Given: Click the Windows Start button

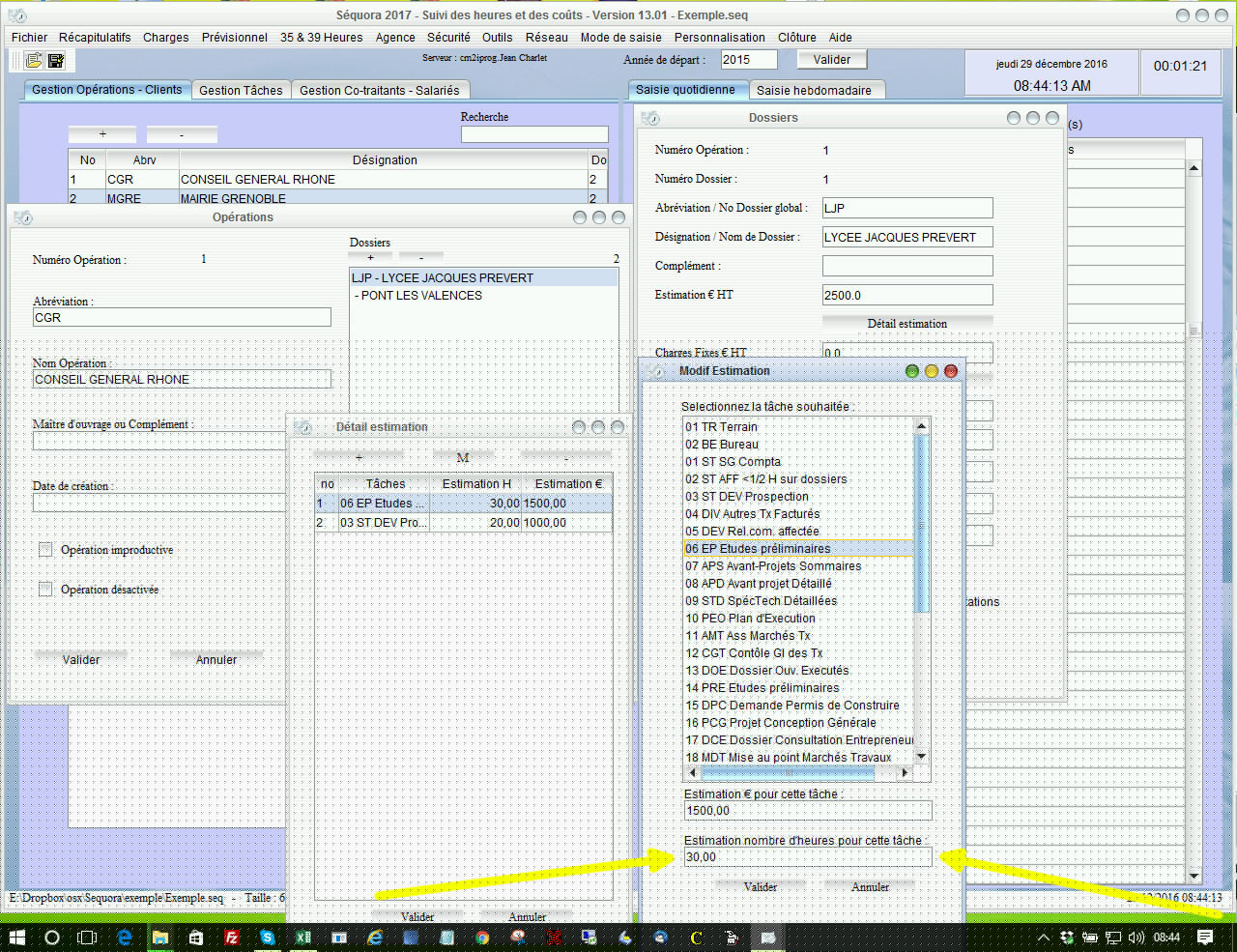Looking at the screenshot, I should click(x=17, y=937).
